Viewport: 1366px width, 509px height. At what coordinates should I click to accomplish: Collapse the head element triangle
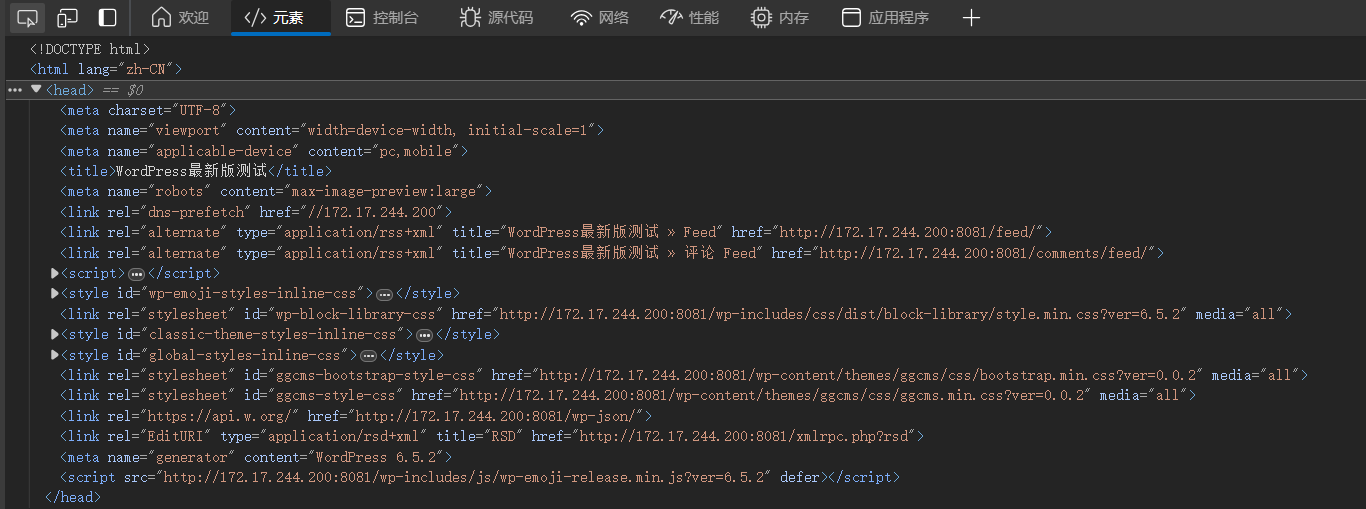click(x=36, y=90)
